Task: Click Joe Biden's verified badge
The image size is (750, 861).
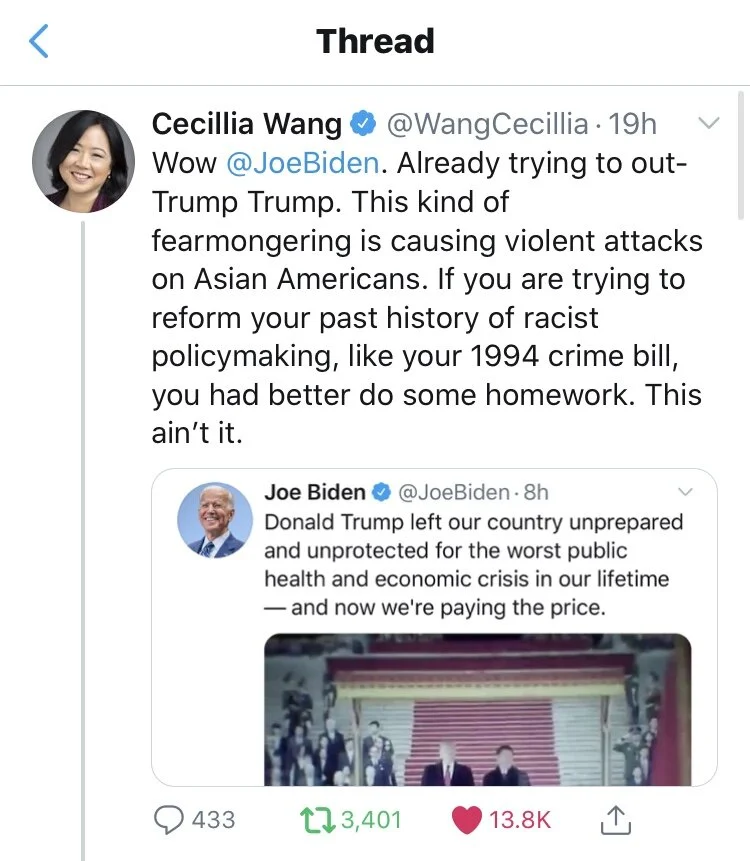Action: tap(382, 492)
